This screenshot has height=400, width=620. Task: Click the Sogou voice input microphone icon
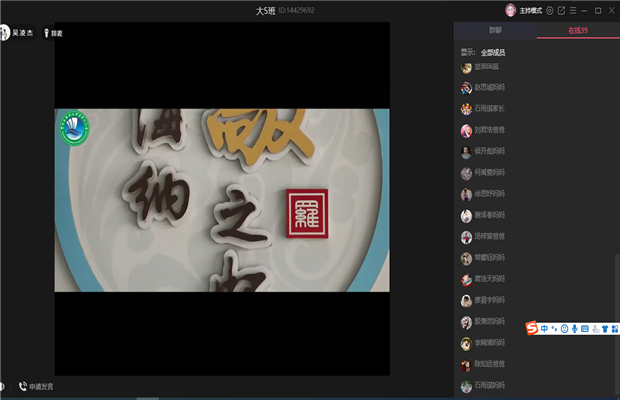tap(574, 329)
